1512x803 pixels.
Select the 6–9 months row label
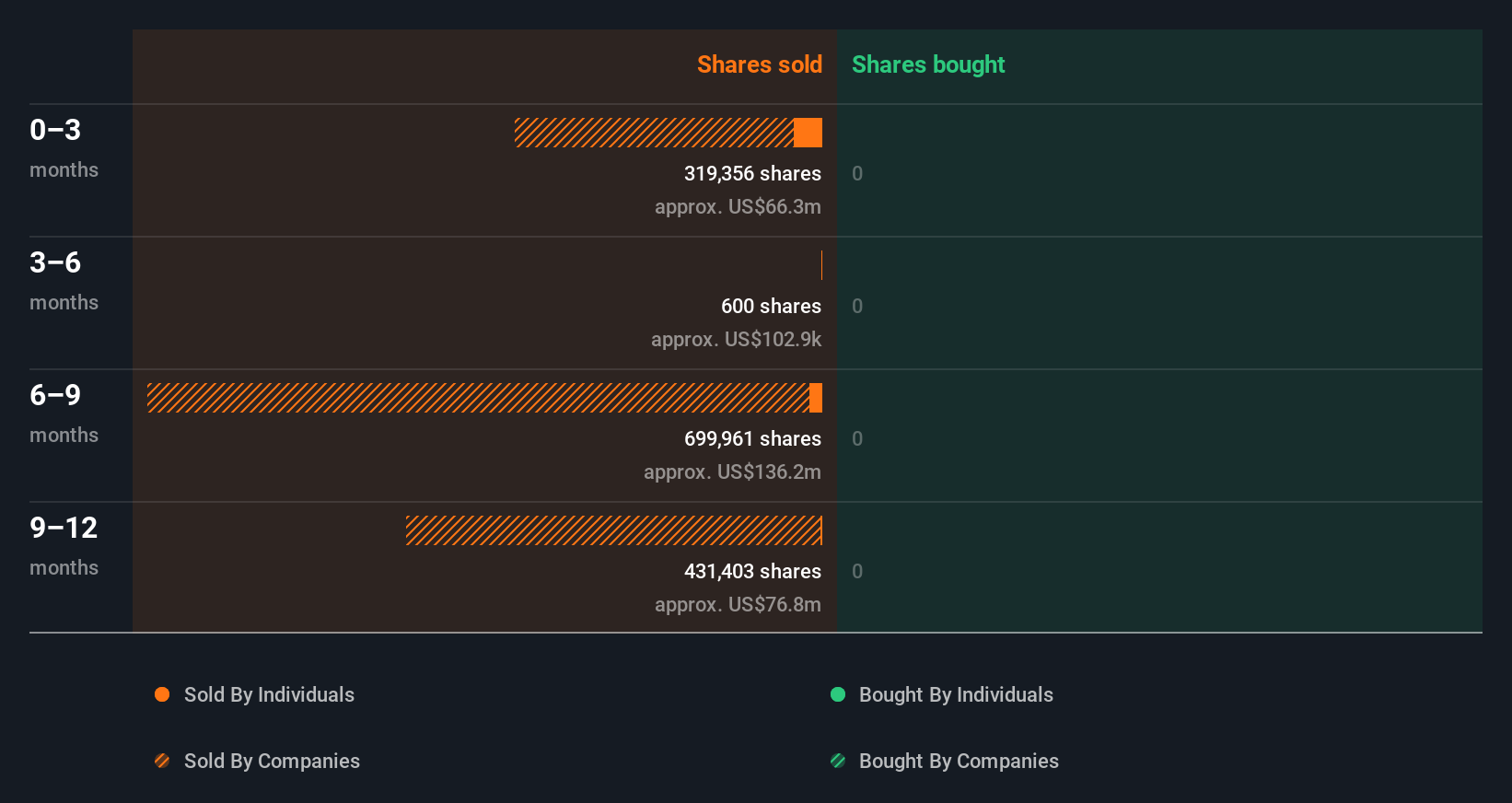point(64,413)
